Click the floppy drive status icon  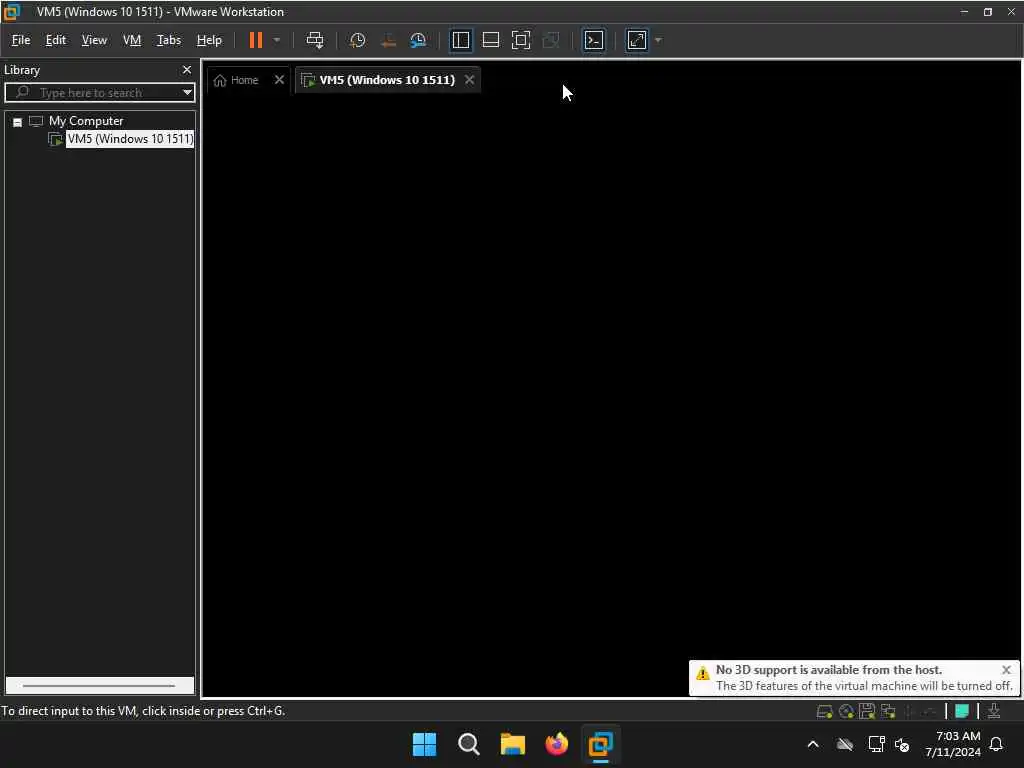(x=867, y=712)
